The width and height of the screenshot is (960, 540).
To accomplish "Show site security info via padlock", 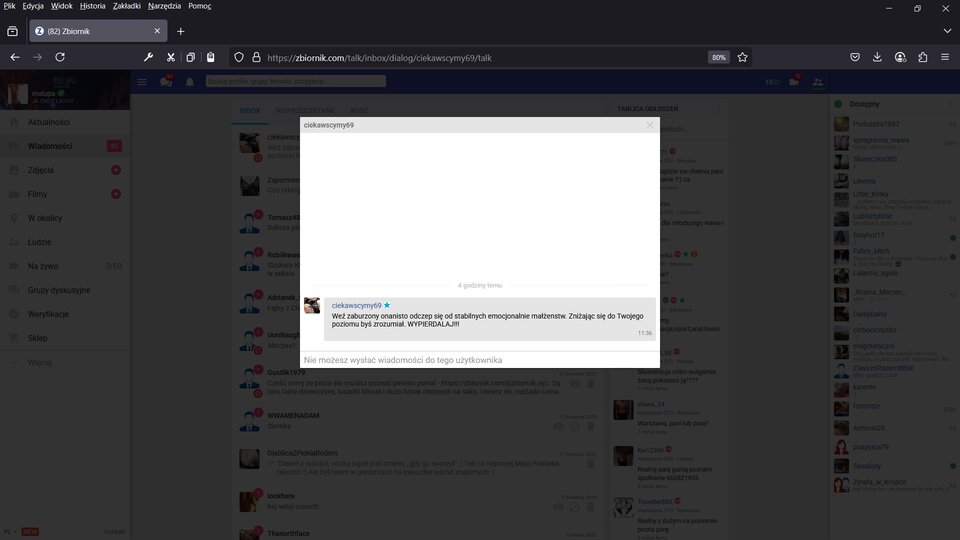I will (x=256, y=58).
